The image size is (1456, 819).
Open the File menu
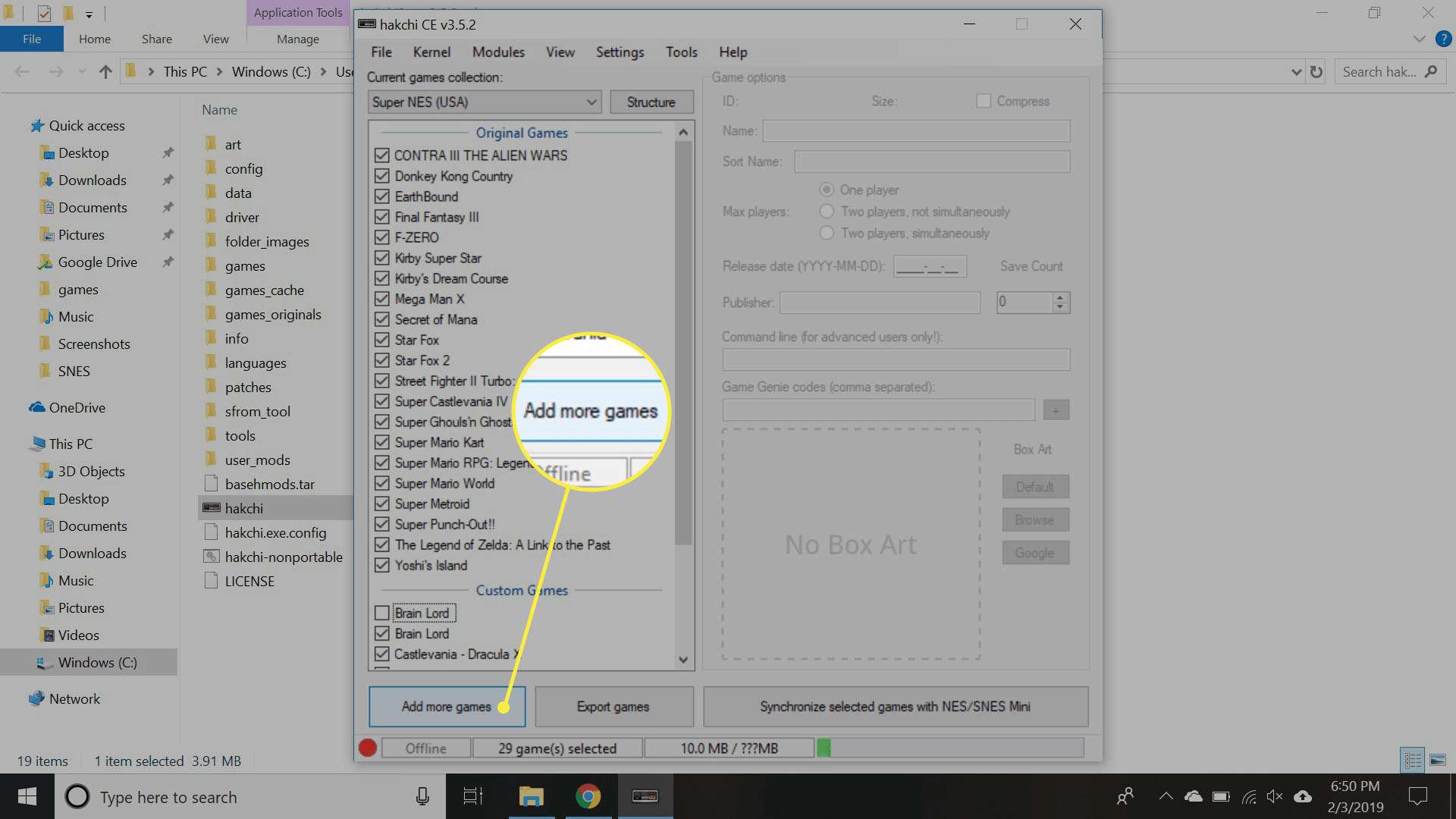click(x=382, y=52)
